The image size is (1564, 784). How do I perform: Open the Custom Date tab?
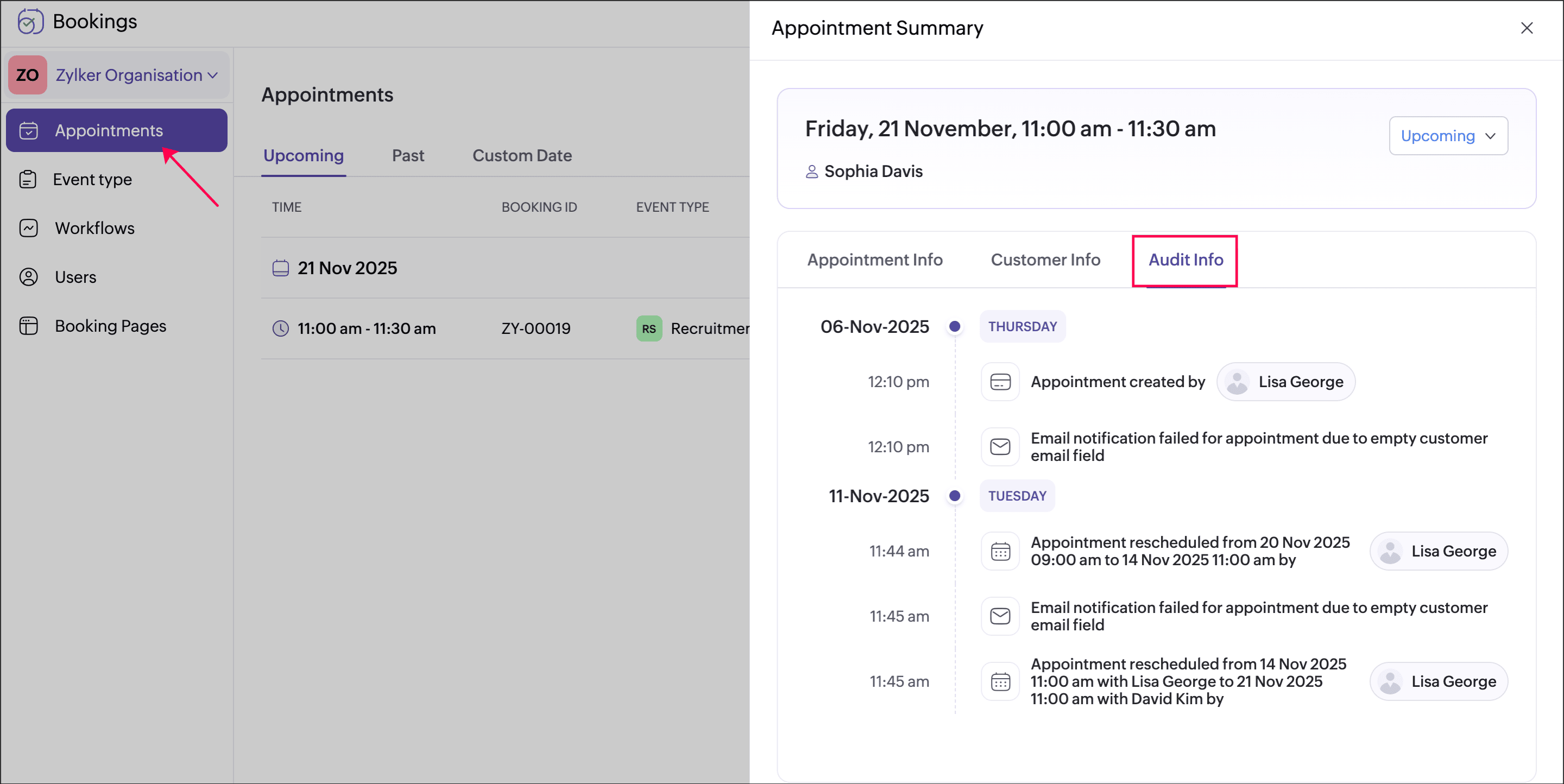coord(521,156)
